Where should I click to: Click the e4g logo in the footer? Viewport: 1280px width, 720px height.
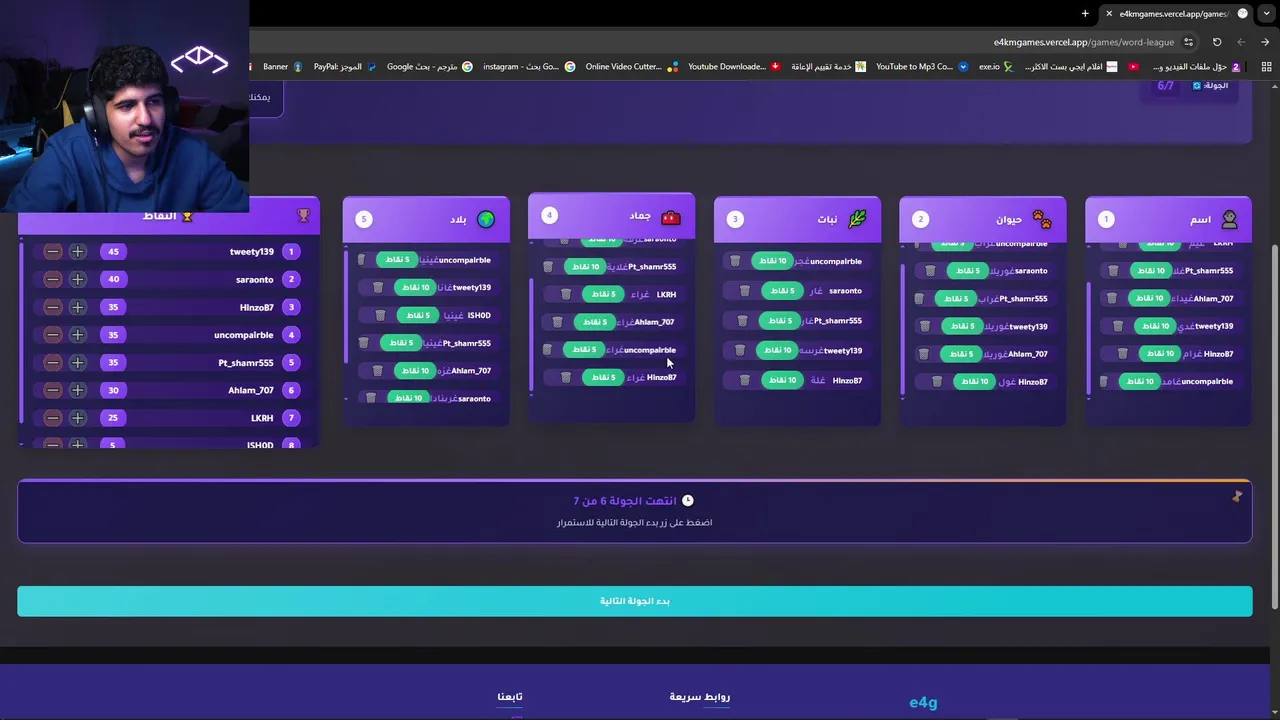point(923,703)
